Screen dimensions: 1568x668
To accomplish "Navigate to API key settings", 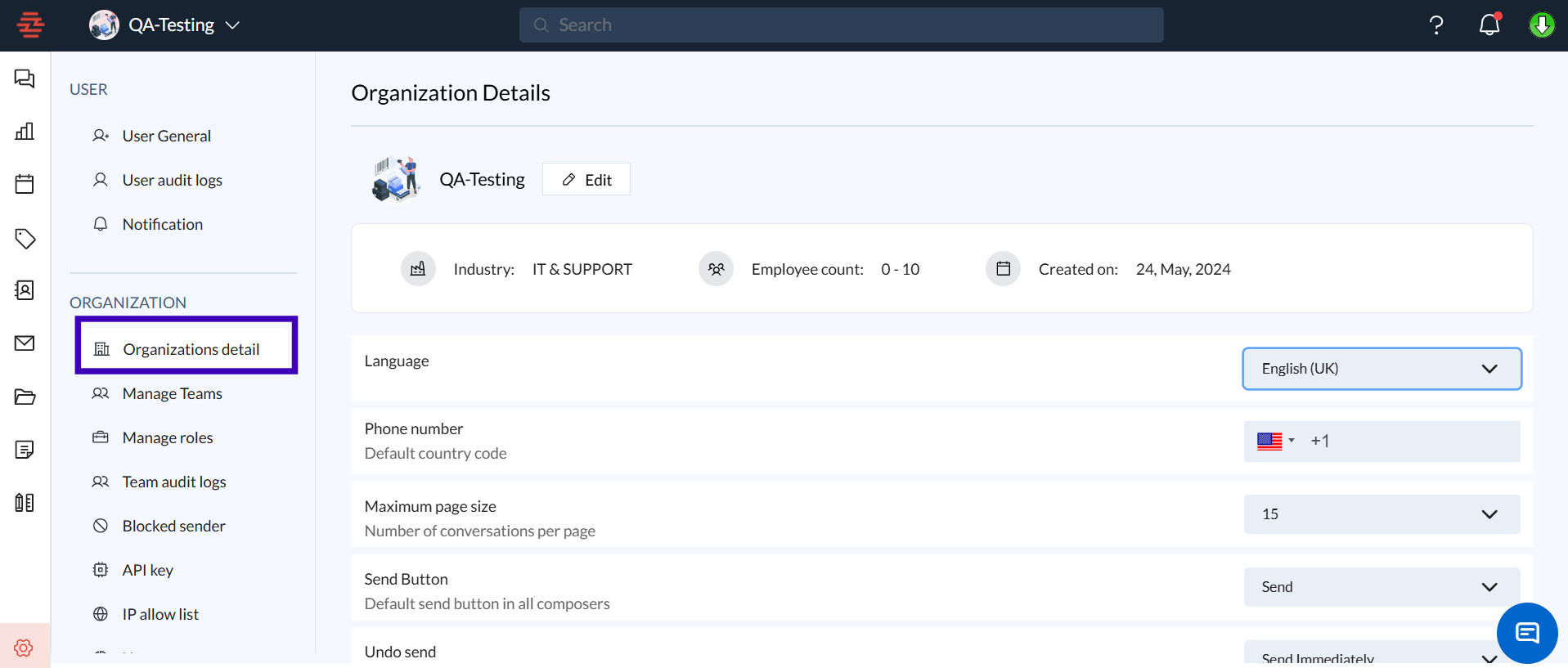I will [147, 570].
